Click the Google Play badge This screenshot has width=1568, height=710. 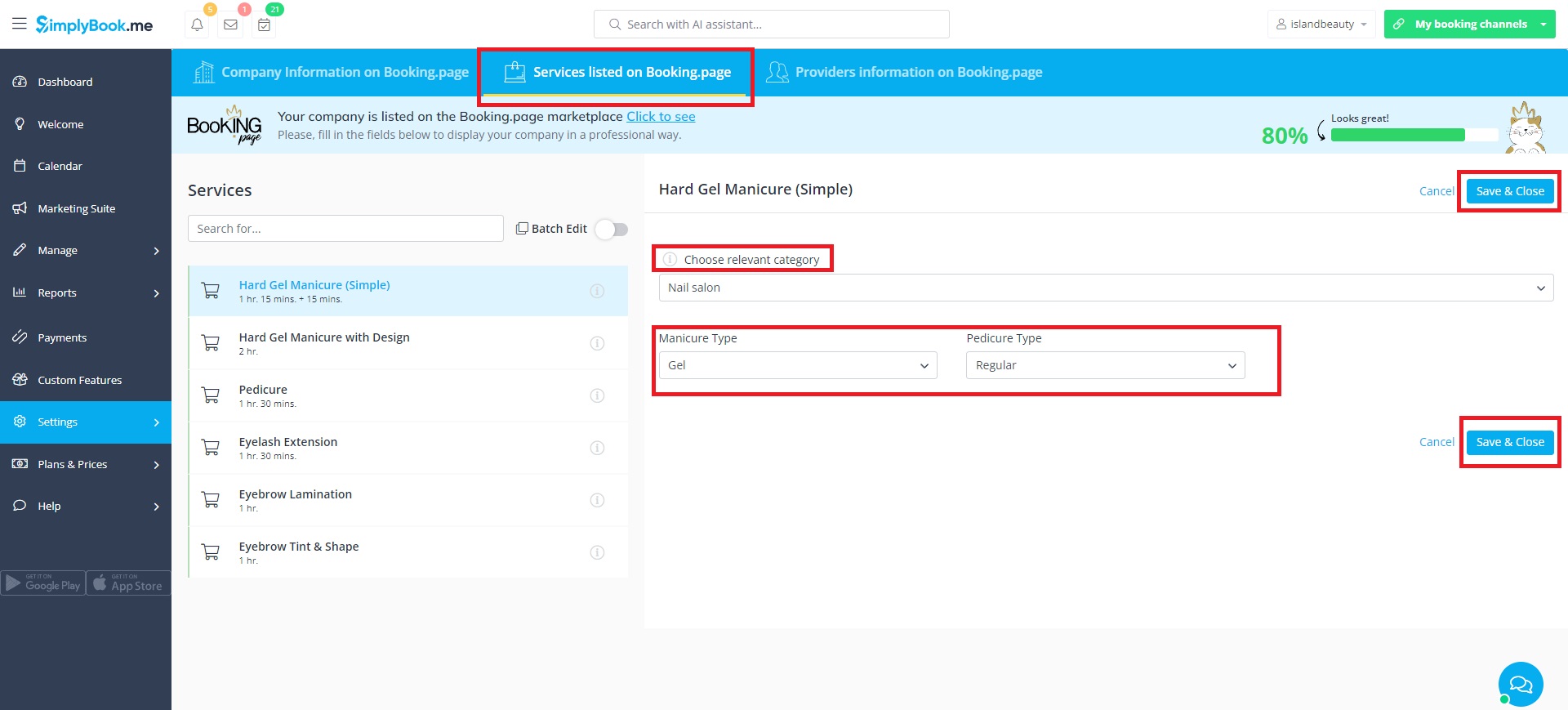click(43, 583)
